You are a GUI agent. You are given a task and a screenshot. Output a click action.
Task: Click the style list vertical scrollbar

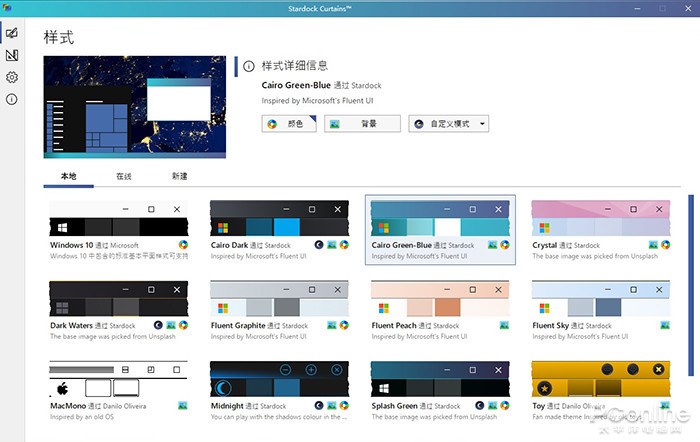click(691, 286)
